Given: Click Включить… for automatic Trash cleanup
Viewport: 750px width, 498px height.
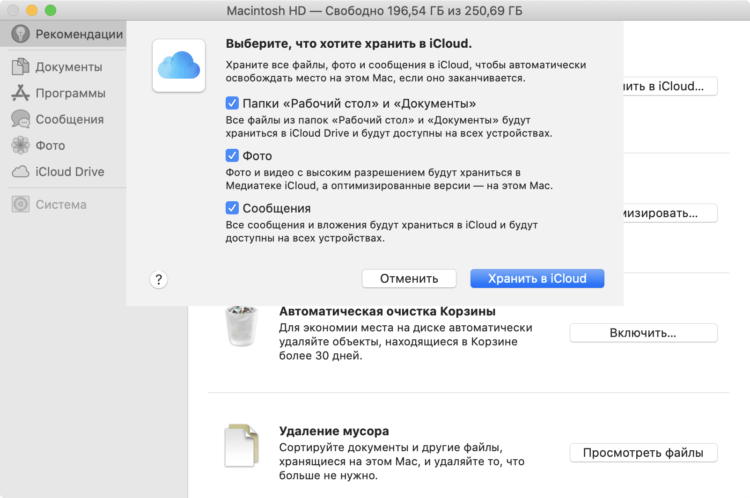Looking at the screenshot, I should (643, 333).
